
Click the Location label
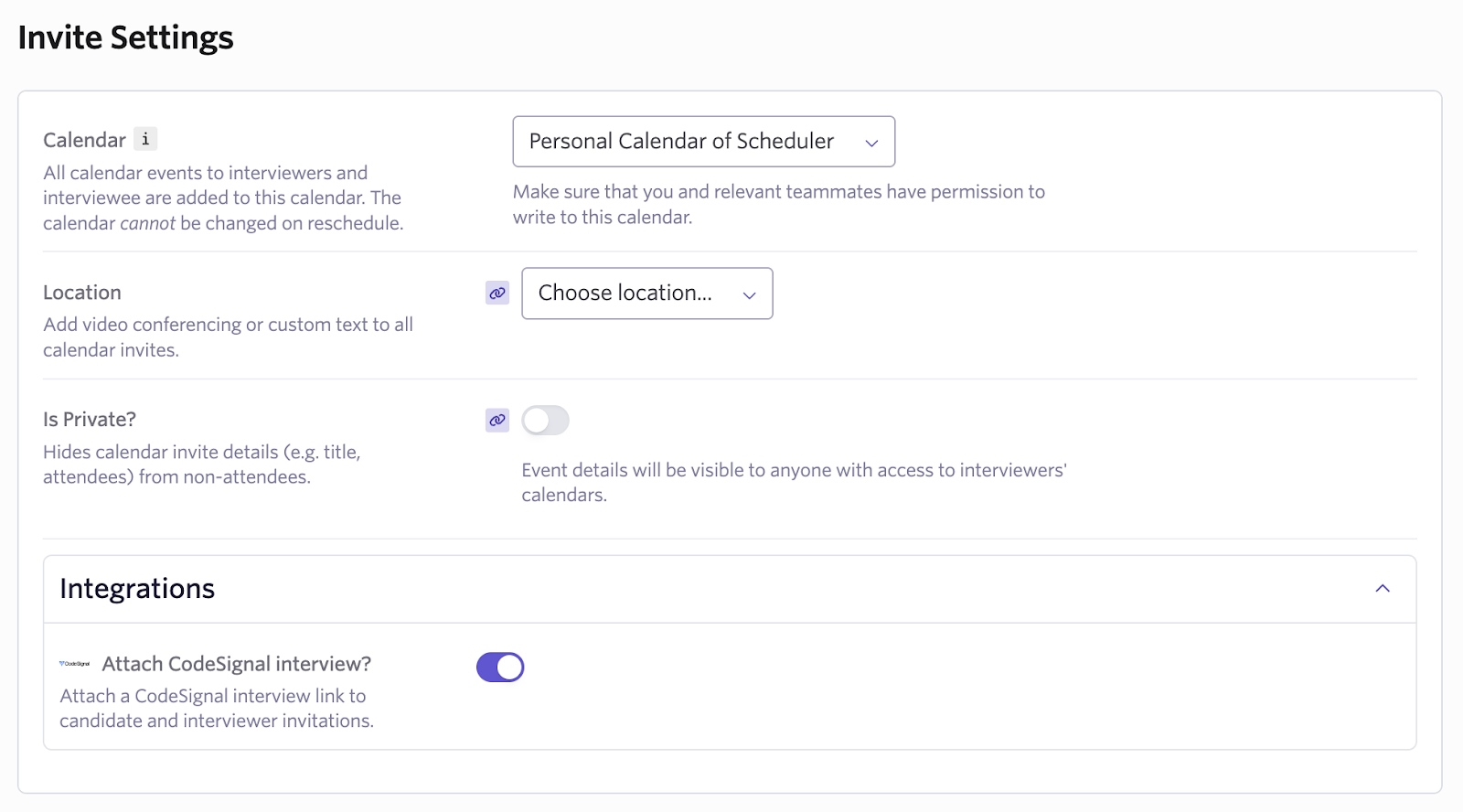pos(82,293)
